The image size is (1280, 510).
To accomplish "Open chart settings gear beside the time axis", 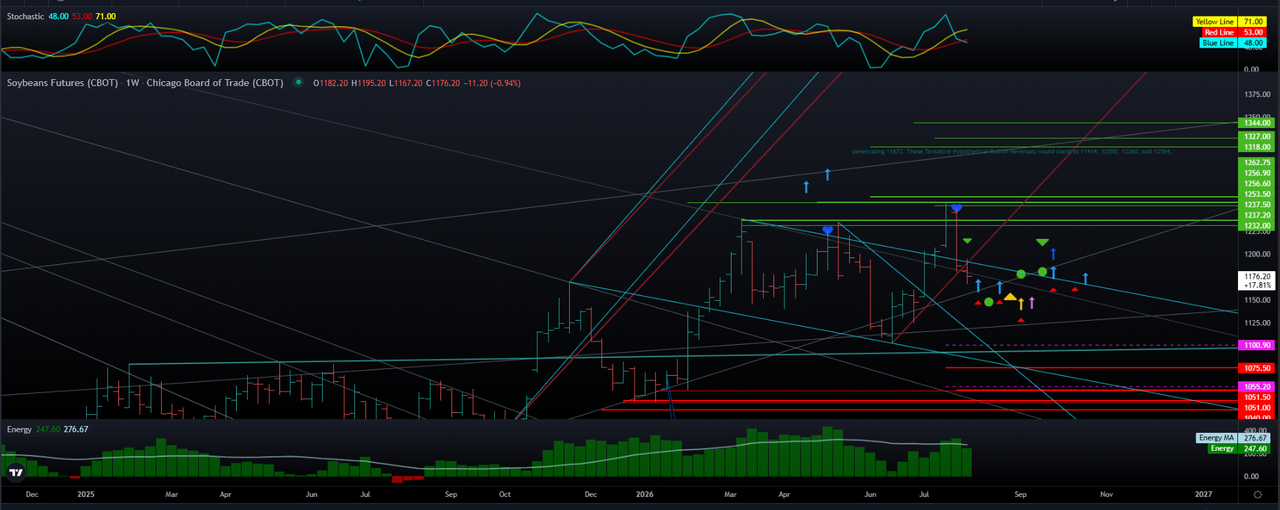I will point(1257,494).
